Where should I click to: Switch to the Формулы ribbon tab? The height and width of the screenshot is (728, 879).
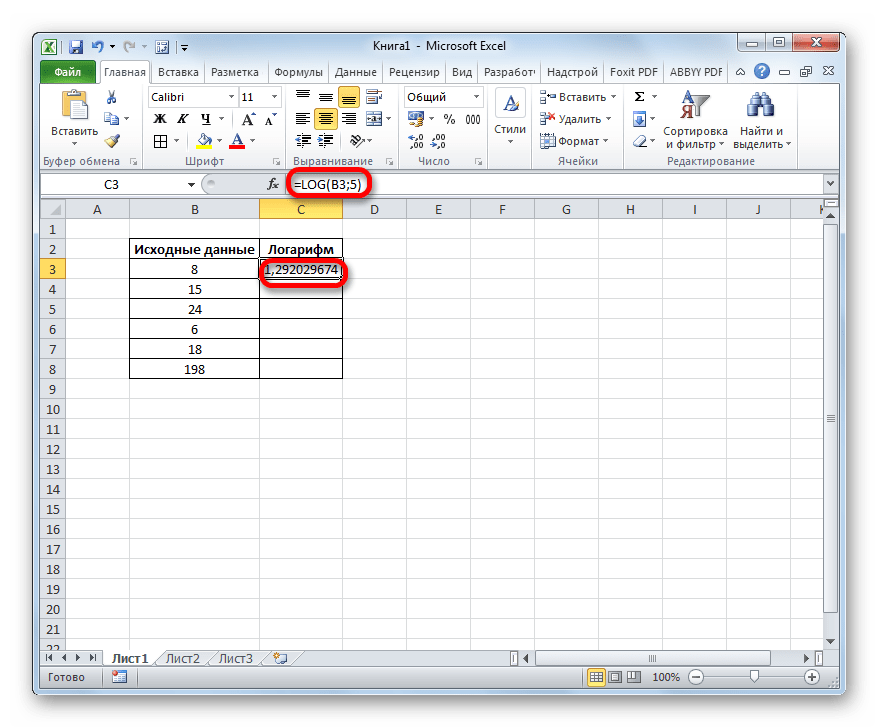tap(297, 72)
